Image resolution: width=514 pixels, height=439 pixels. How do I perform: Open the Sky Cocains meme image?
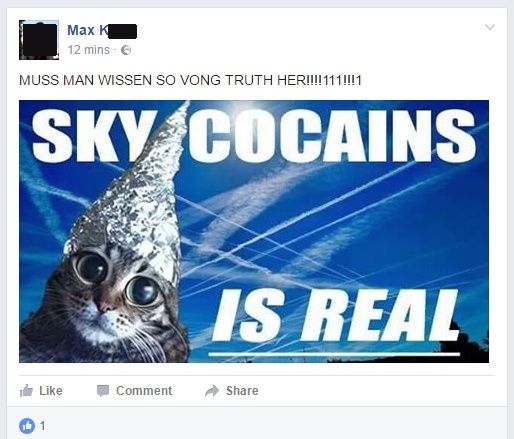pyautogui.click(x=254, y=231)
